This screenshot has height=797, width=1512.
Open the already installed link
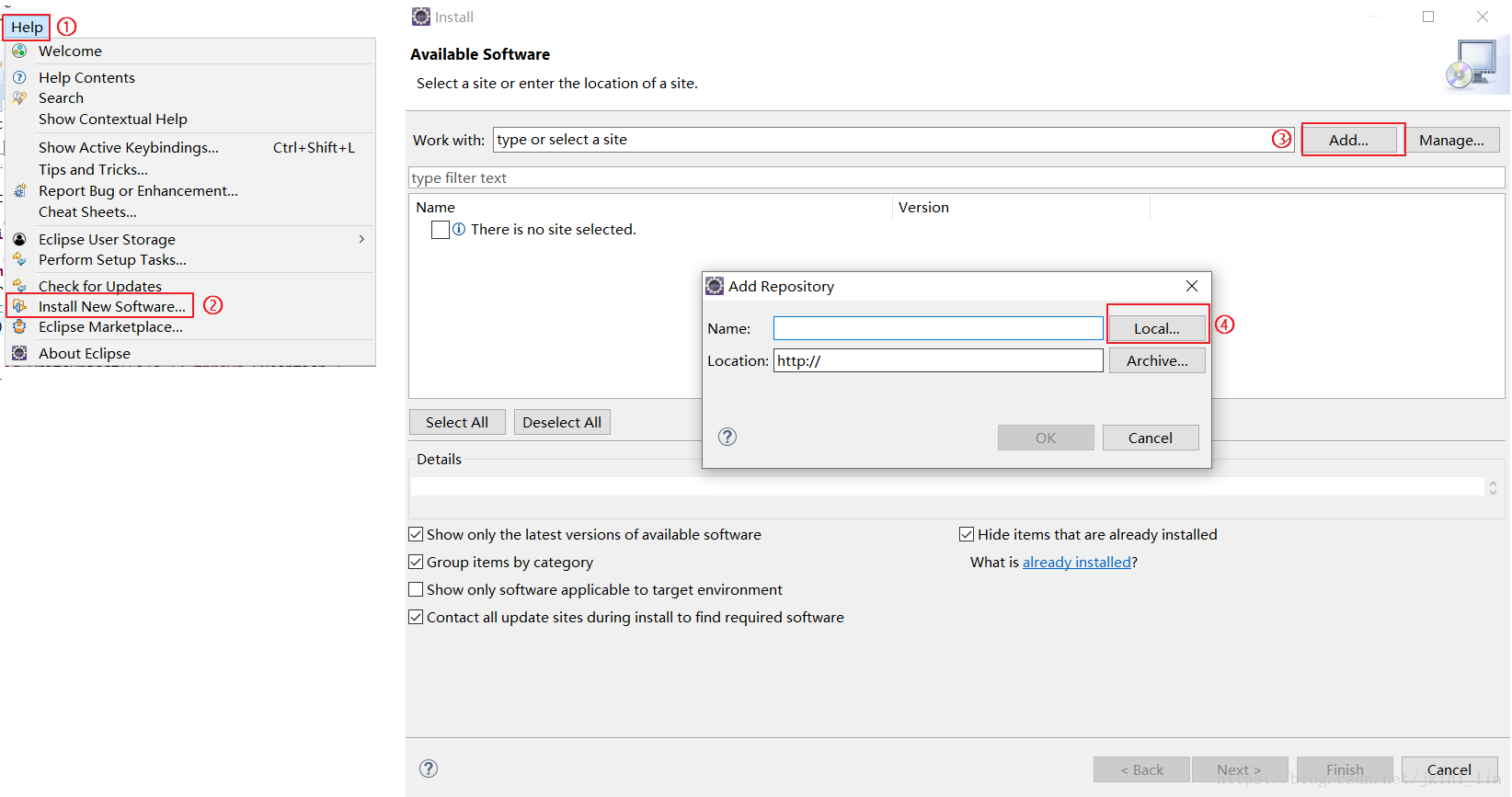pyautogui.click(x=1077, y=562)
